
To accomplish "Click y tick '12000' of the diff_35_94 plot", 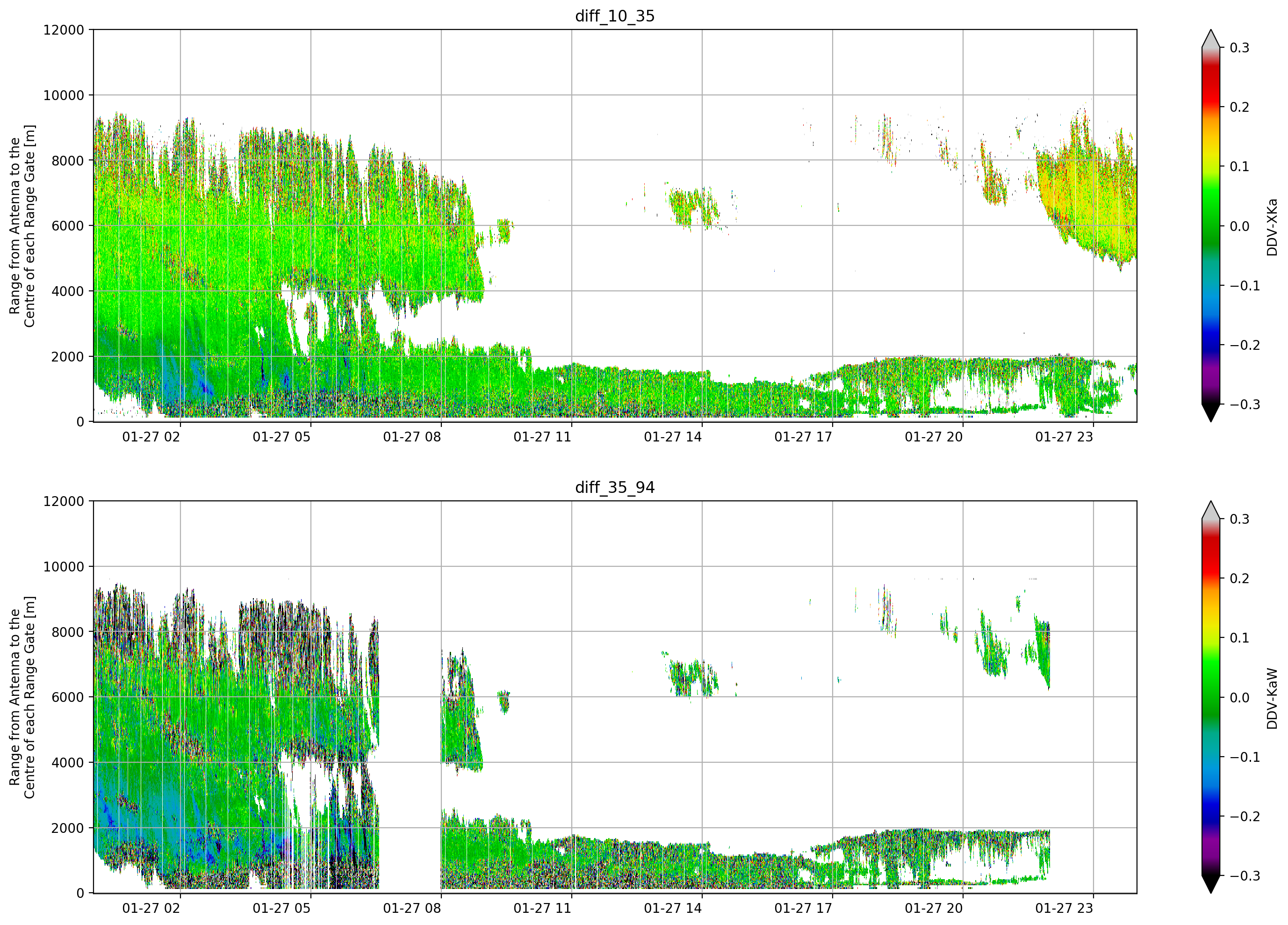I will coord(64,501).
